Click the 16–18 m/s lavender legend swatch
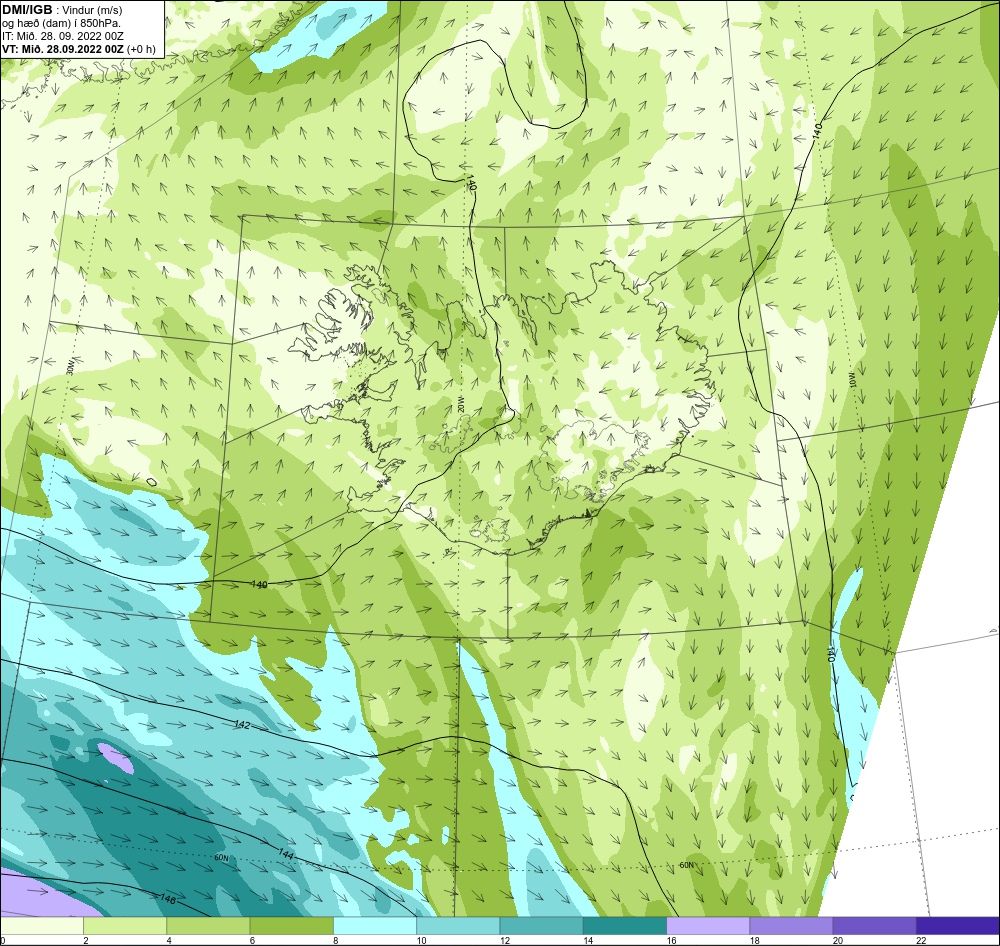The height and width of the screenshot is (946, 1000). 708,925
